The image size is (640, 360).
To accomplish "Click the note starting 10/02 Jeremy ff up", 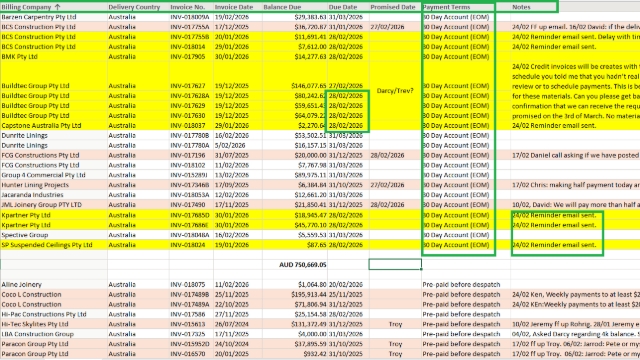I will tap(575, 324).
